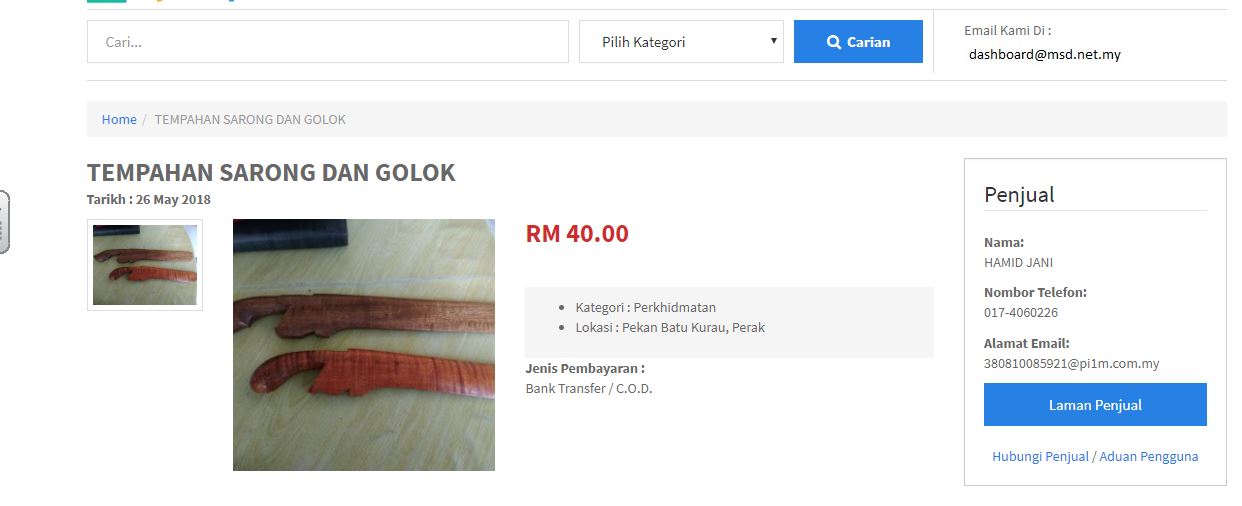Open the Aduan Pengguna link
1242x506 pixels.
tap(1148, 456)
